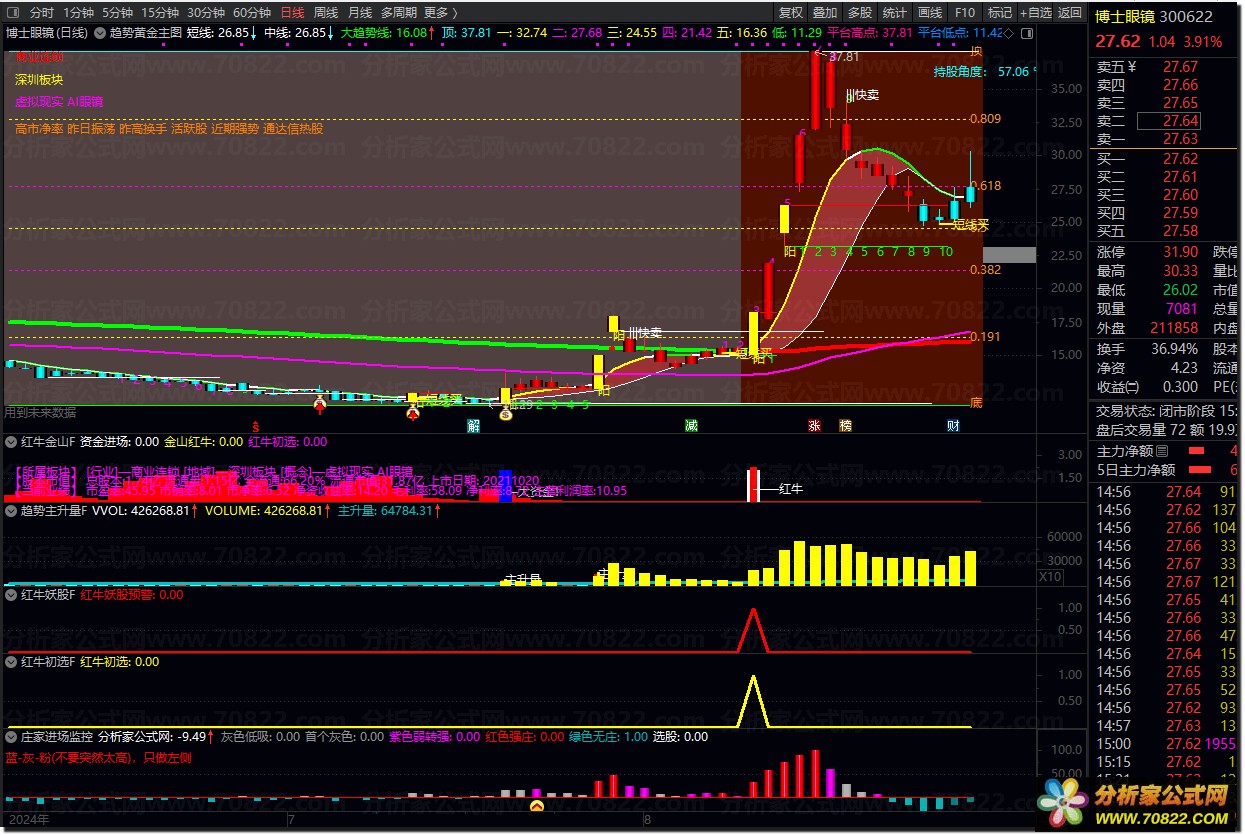The height and width of the screenshot is (835, 1245).
Task: Collapse the 红牛初选F indicator panel
Action: [x=11, y=661]
